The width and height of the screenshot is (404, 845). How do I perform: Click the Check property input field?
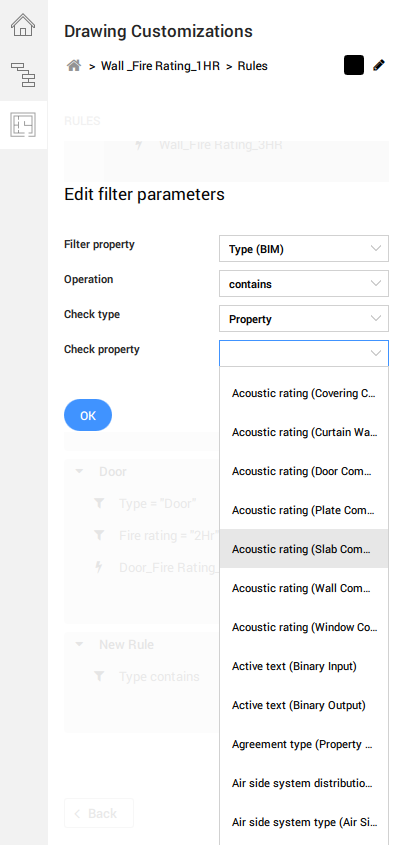tap(304, 354)
